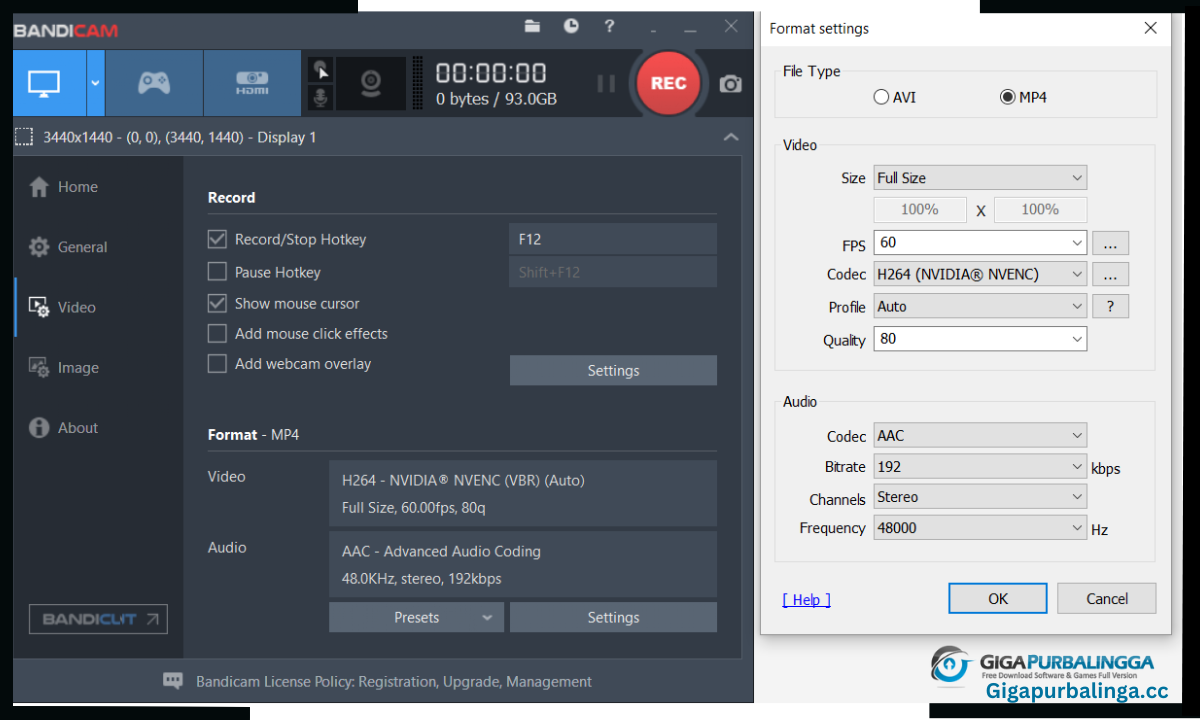Open the audio Codec AAC dropdown
The image size is (1200, 720).
coord(980,436)
